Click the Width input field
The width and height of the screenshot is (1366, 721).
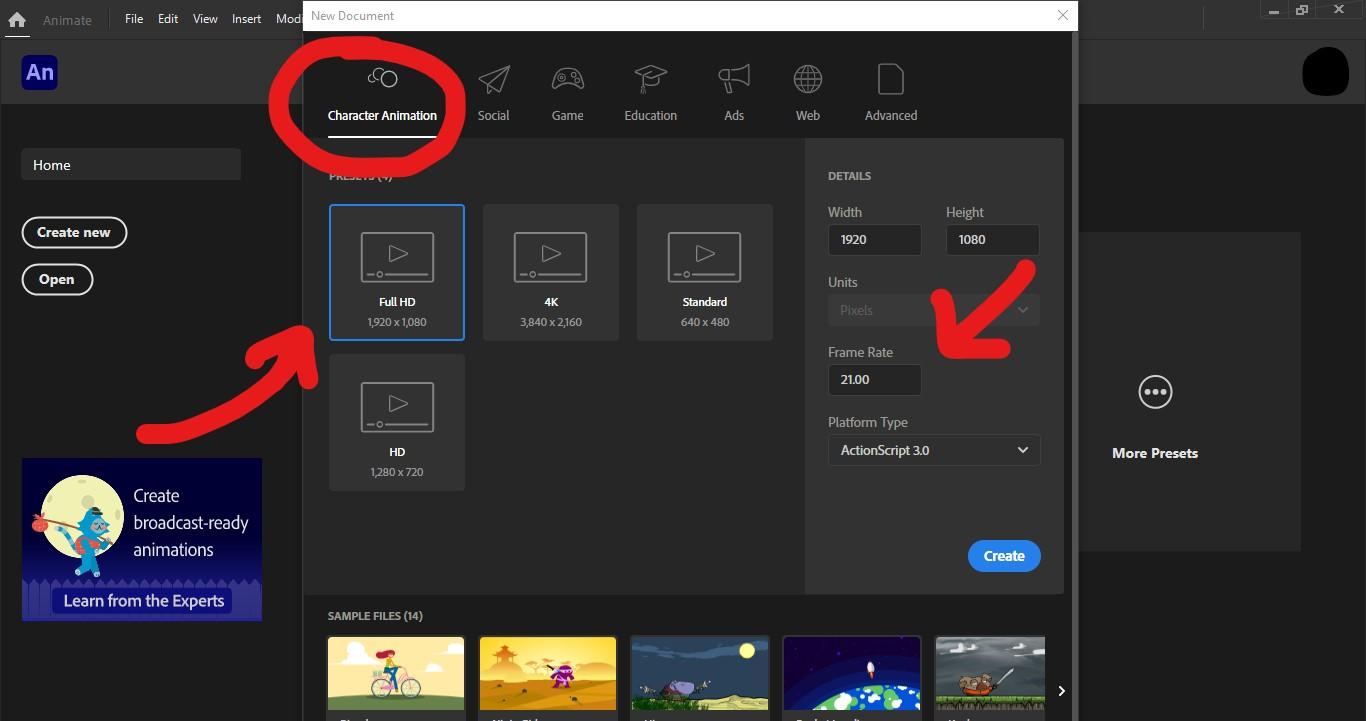pyautogui.click(x=875, y=240)
